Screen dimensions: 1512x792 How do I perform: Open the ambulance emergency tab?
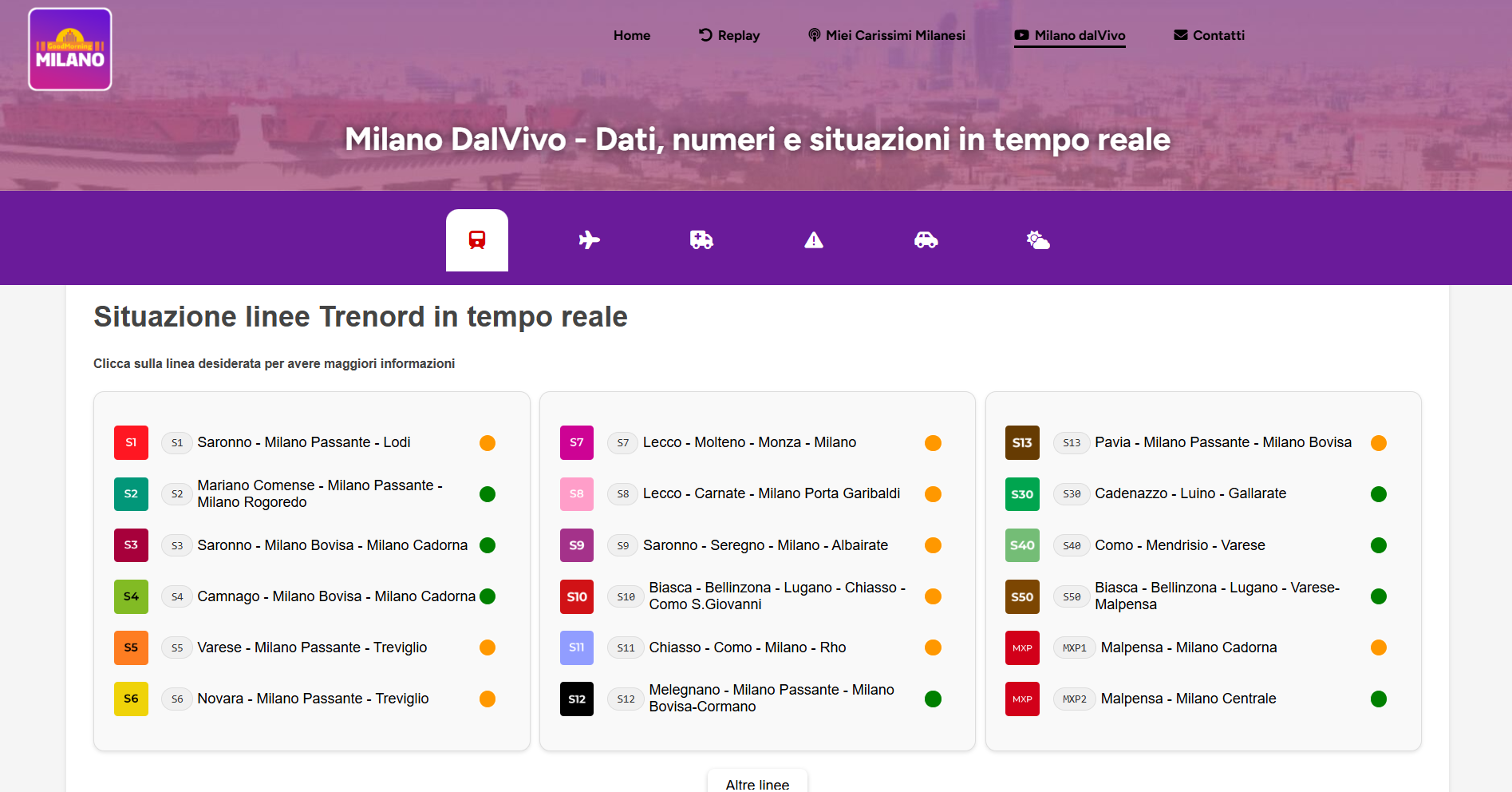(701, 240)
